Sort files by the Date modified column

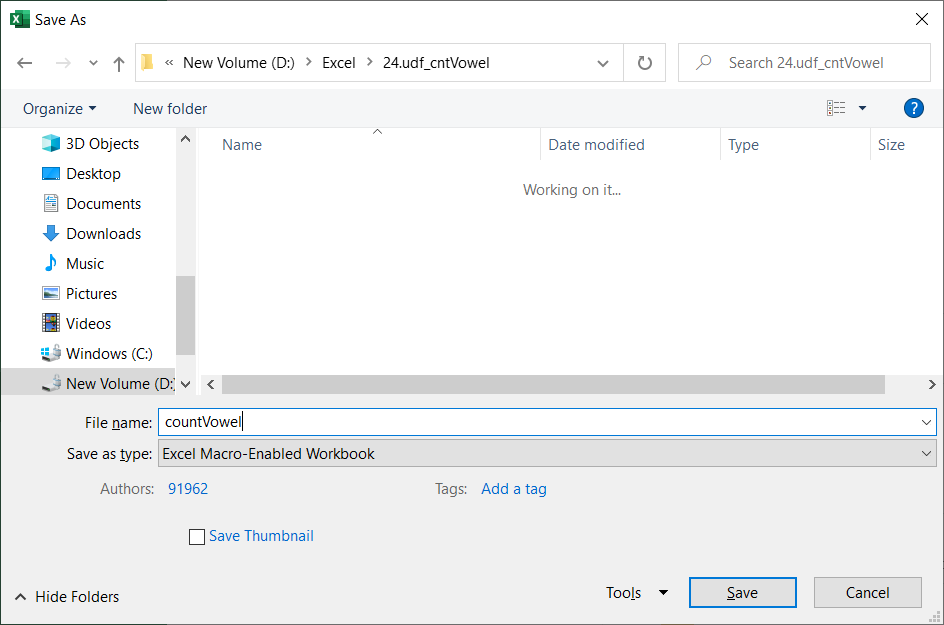tap(597, 145)
